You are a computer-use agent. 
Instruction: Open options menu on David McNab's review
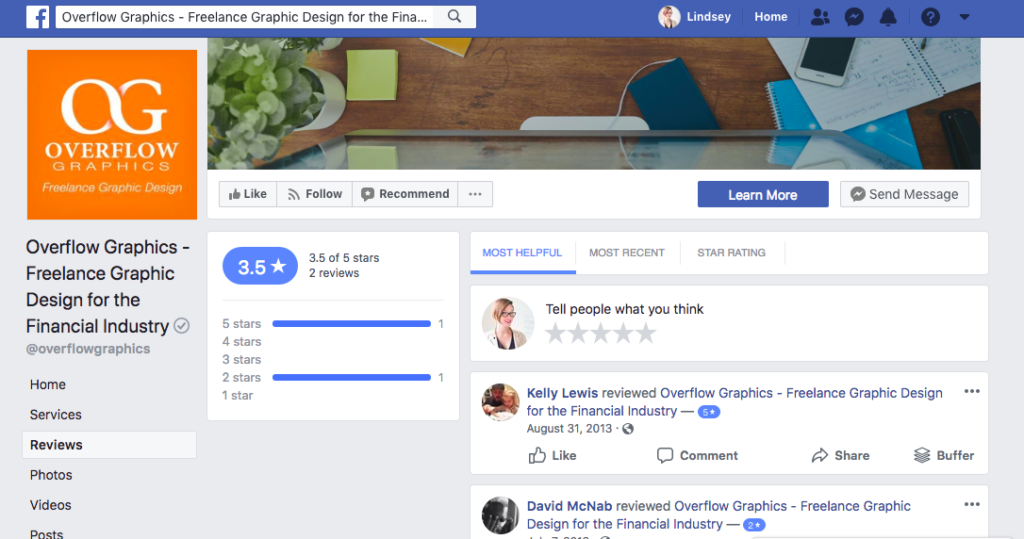pos(972,504)
